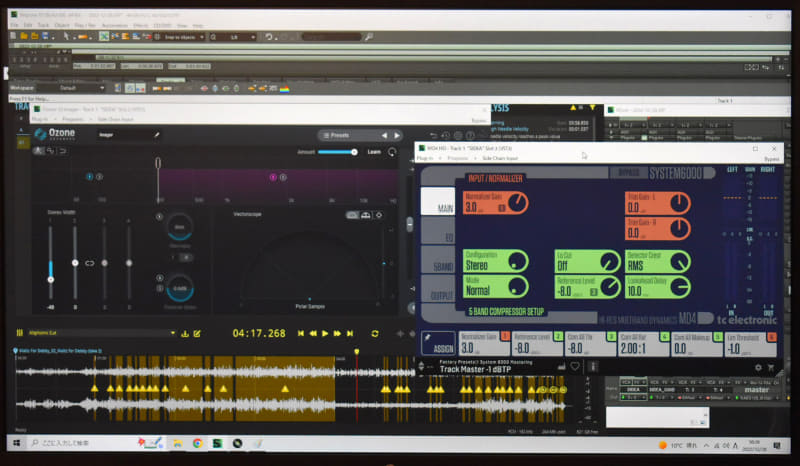Switch to the 5BAND tab in MD4
The height and width of the screenshot is (466, 800).
(x=438, y=259)
